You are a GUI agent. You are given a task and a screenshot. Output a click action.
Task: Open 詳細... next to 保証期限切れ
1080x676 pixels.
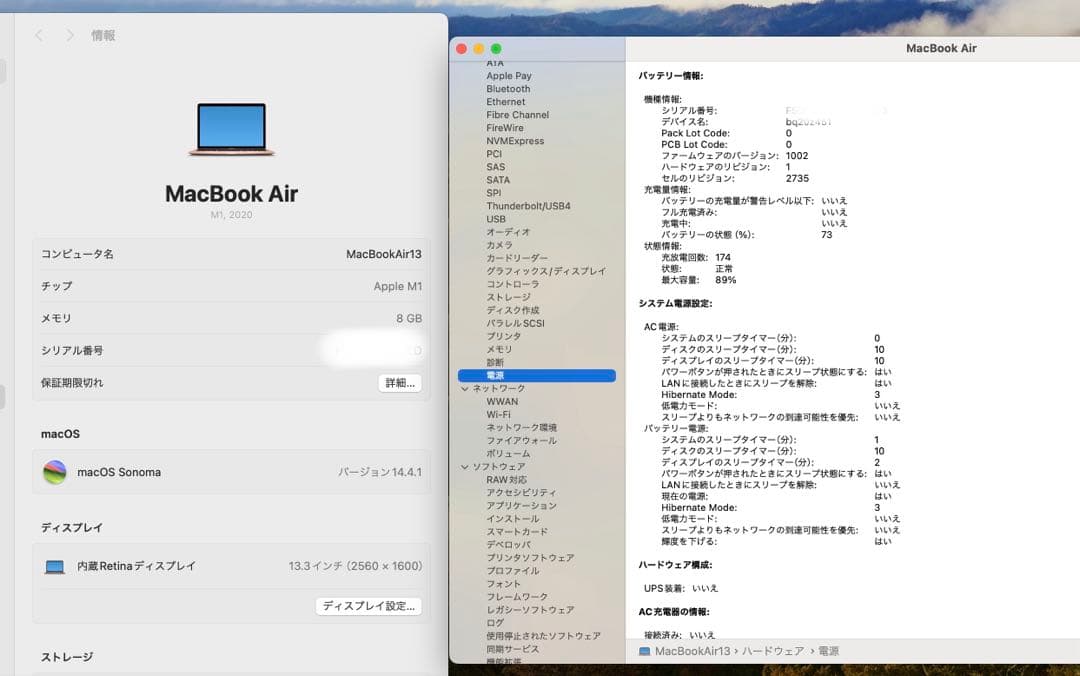coord(400,383)
